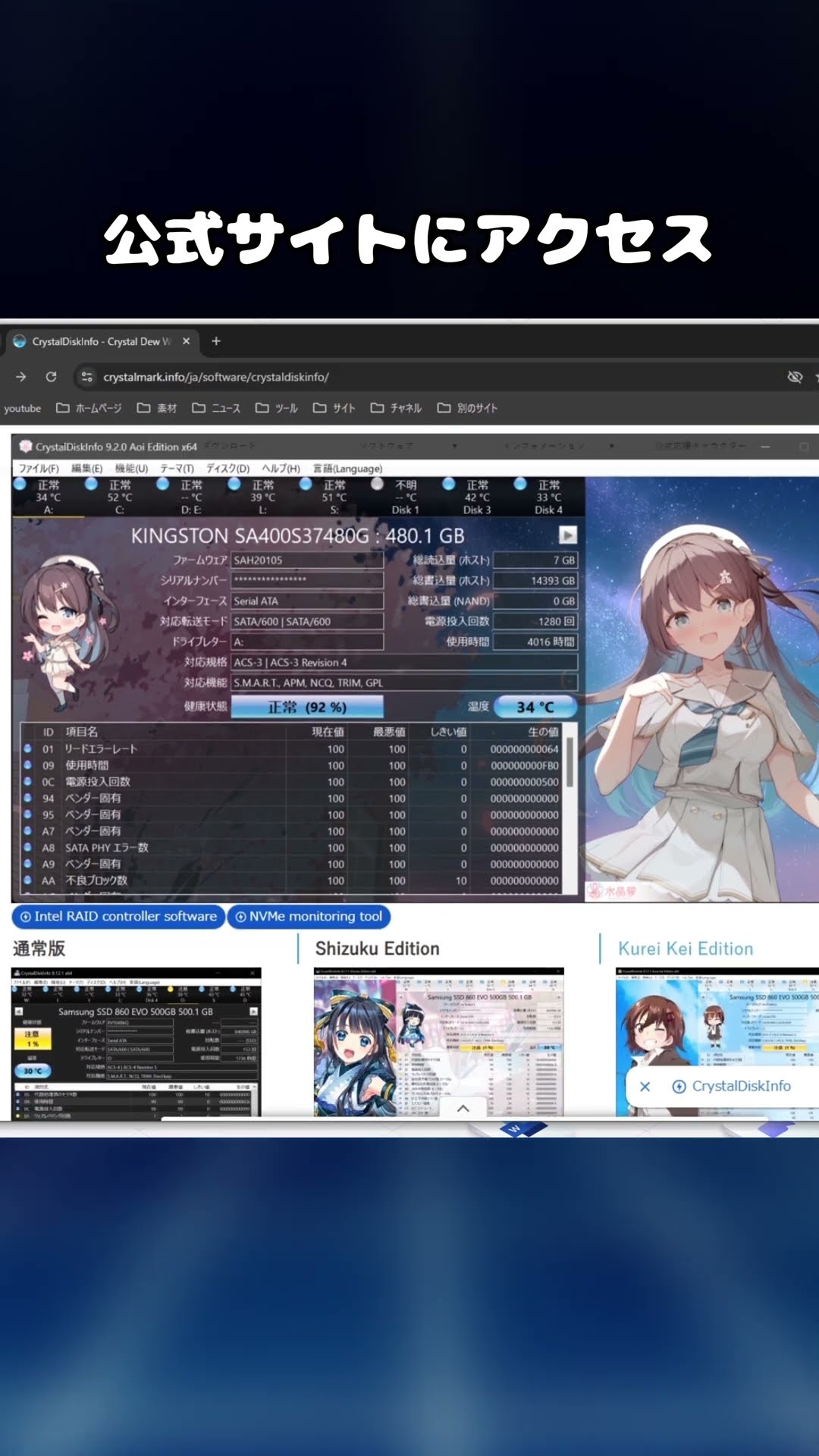Viewport: 819px width, 1456px height.
Task: Open the 編集(E) menu
Action: 86,469
